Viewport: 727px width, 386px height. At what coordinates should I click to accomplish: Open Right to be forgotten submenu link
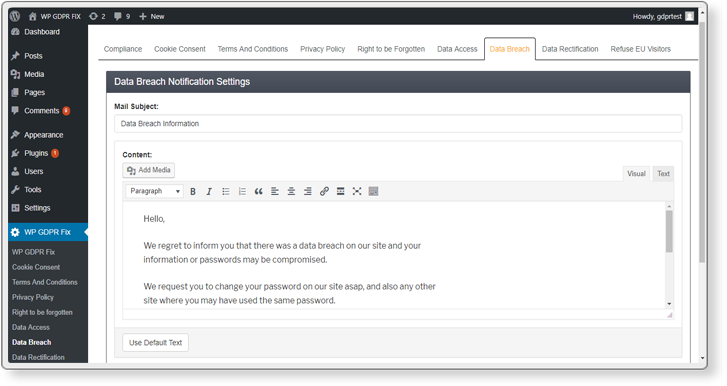(x=42, y=312)
